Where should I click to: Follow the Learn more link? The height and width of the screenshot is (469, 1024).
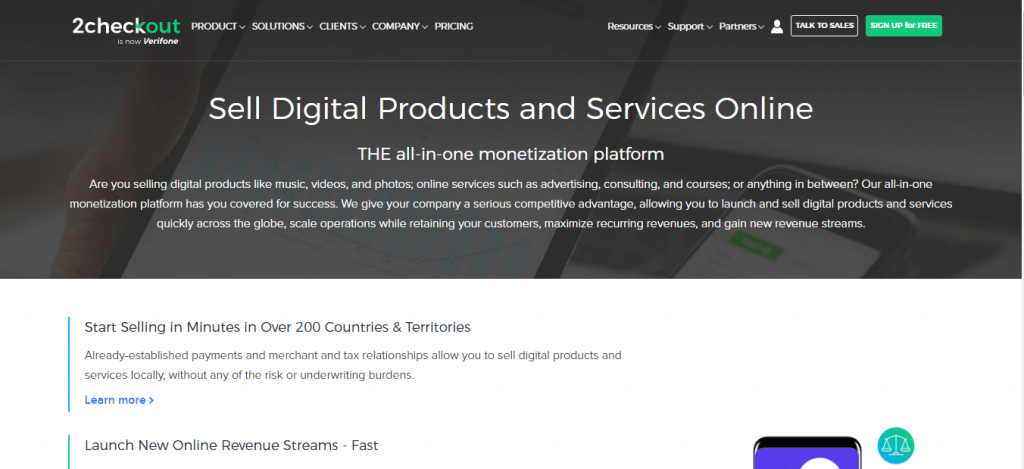tap(119, 400)
